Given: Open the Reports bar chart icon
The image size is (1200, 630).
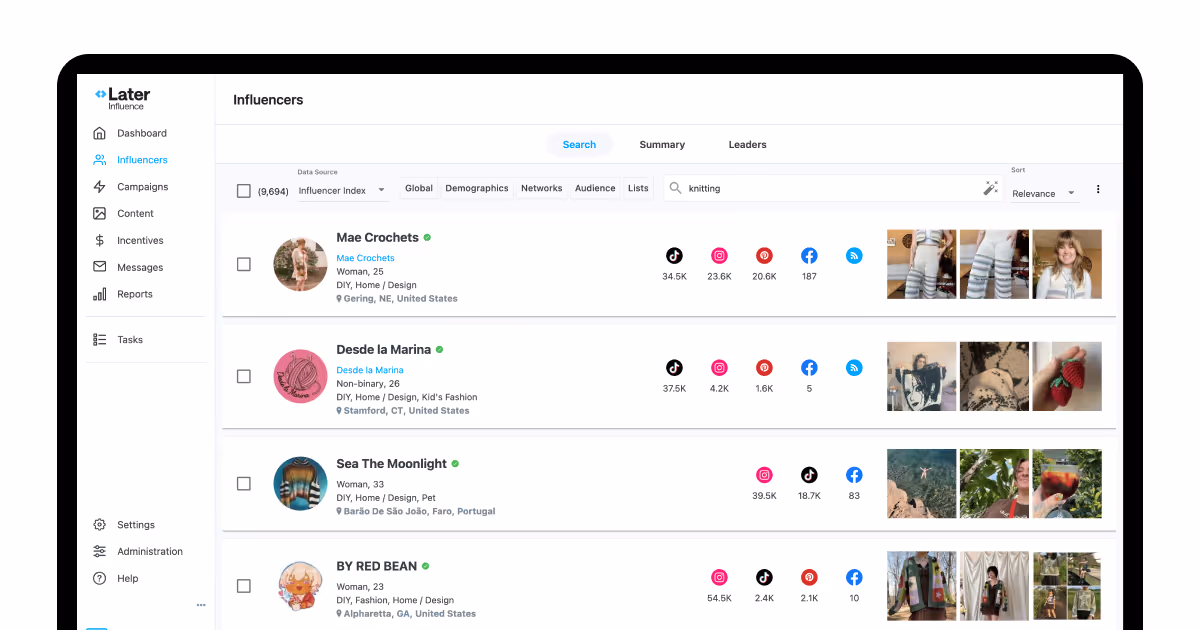Looking at the screenshot, I should [99, 294].
